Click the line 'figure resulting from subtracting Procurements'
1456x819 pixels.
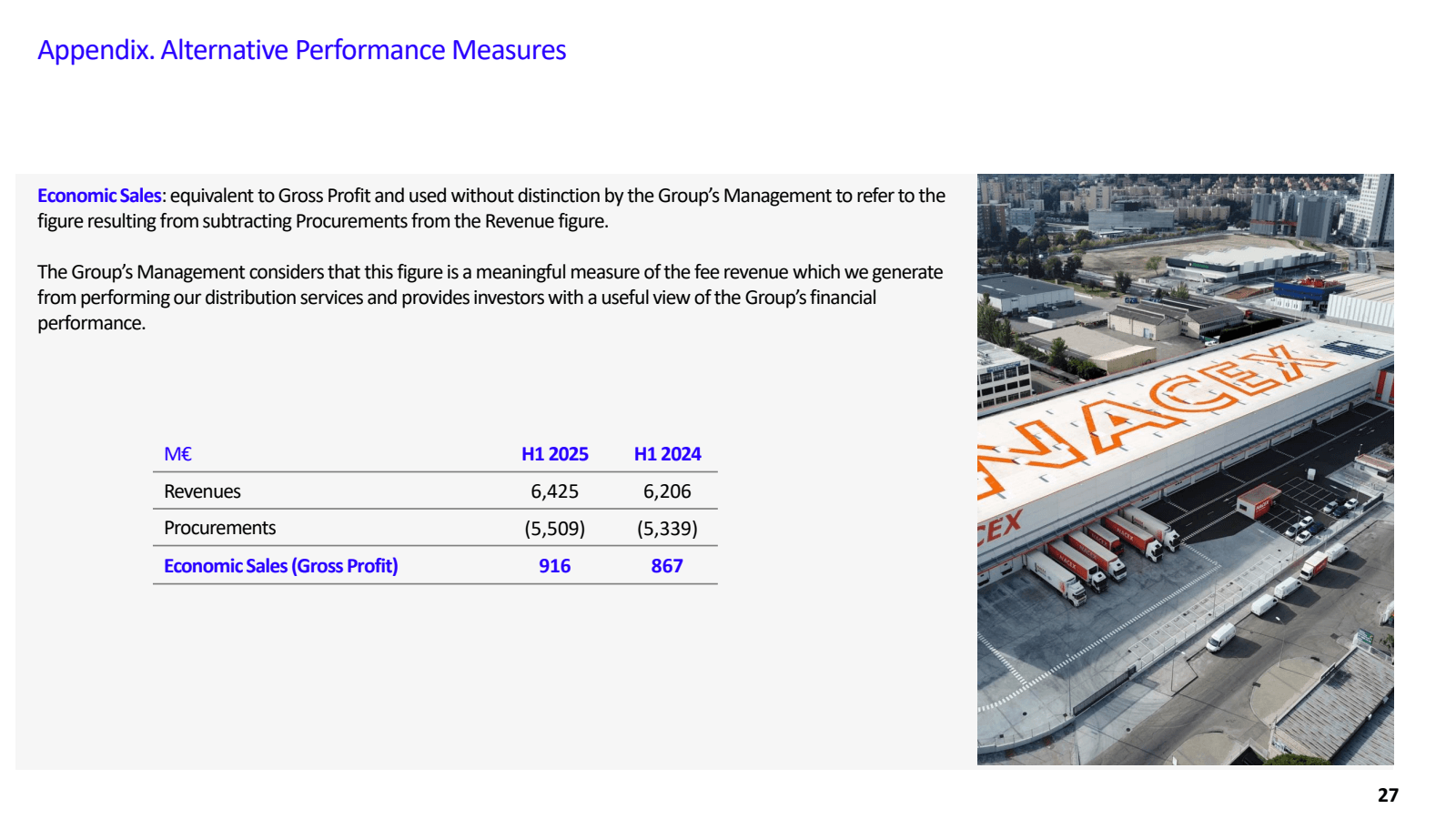click(323, 221)
